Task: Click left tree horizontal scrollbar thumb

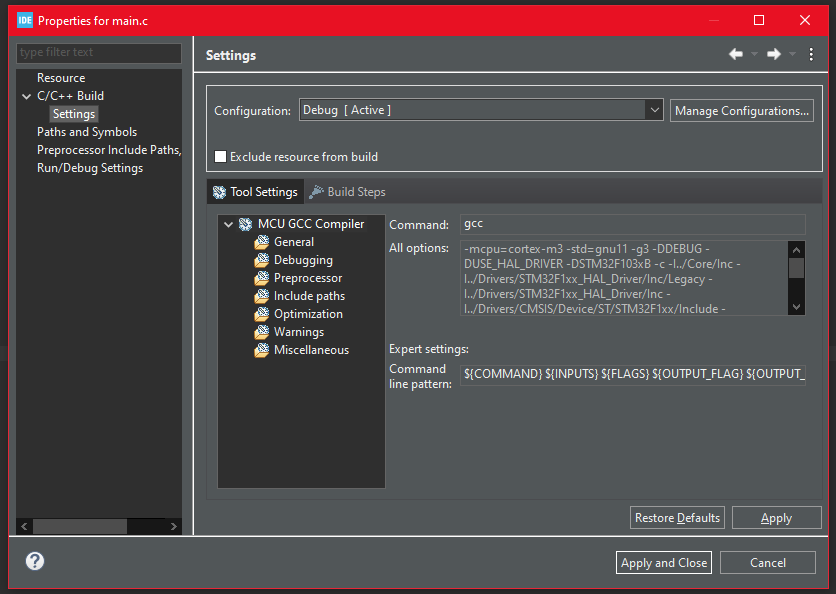Action: (80, 526)
